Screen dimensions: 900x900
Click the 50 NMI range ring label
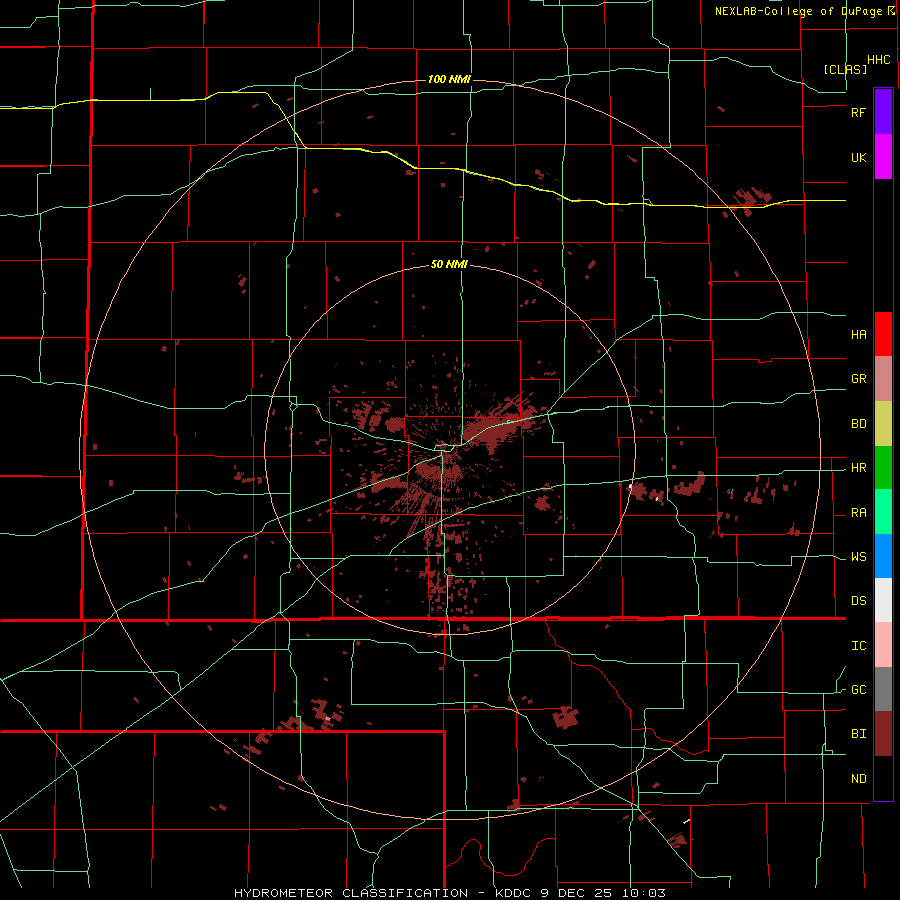click(449, 265)
